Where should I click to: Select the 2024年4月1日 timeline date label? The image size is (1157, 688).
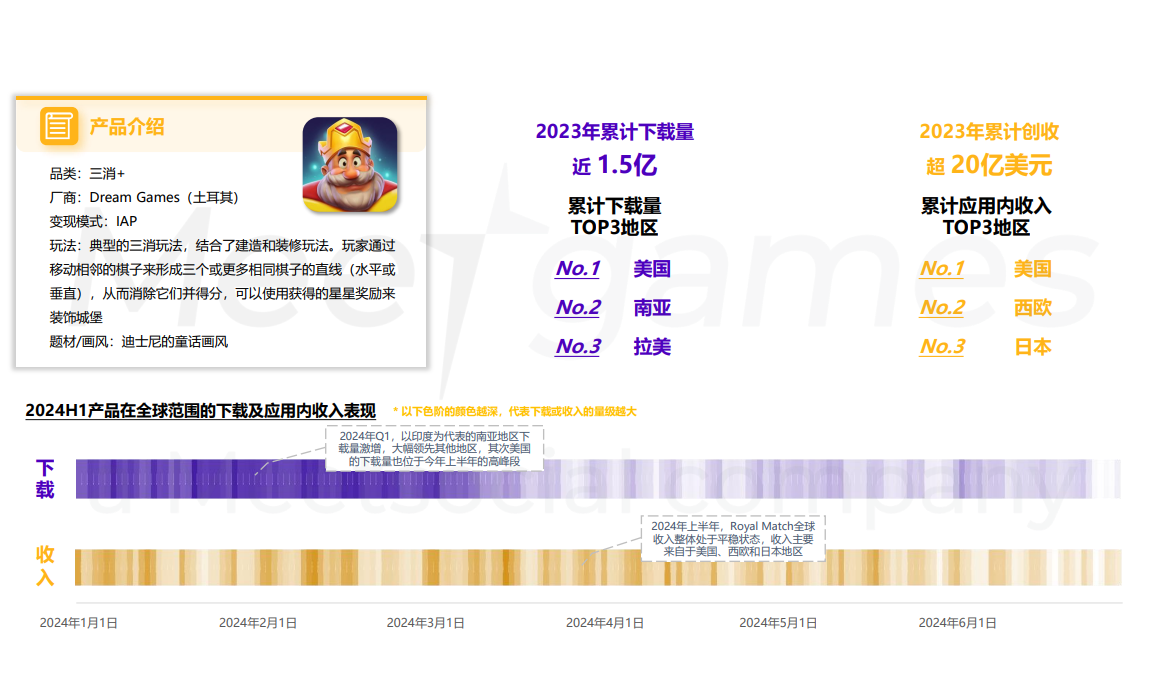[x=605, y=623]
